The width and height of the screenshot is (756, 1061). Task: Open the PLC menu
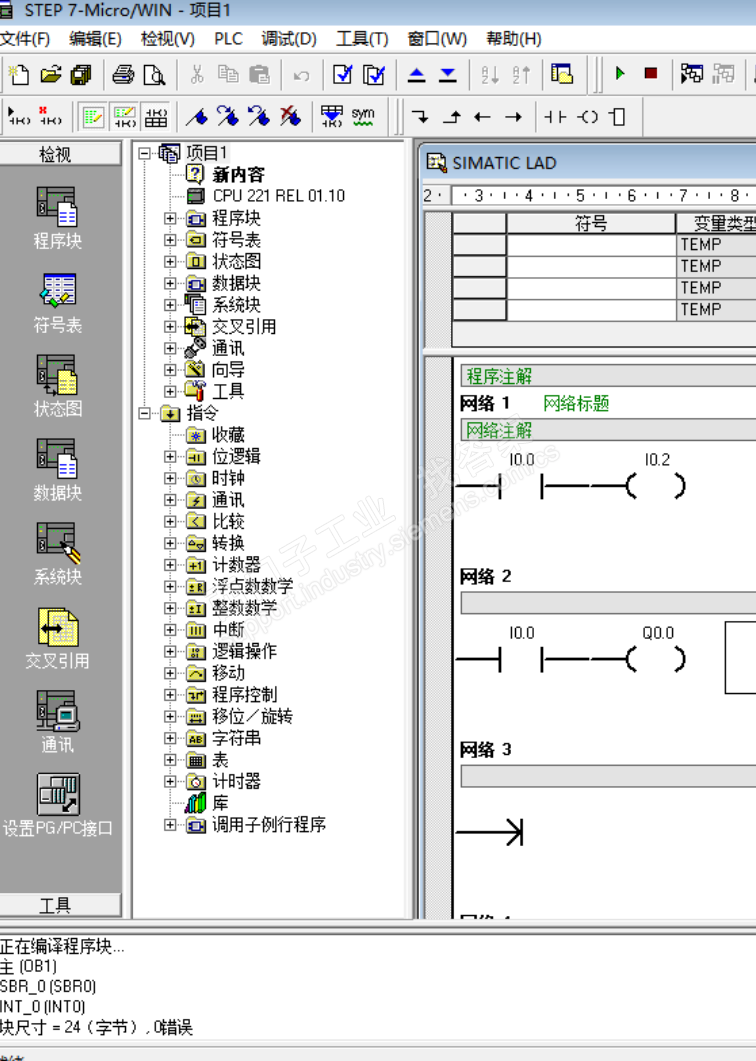click(228, 39)
